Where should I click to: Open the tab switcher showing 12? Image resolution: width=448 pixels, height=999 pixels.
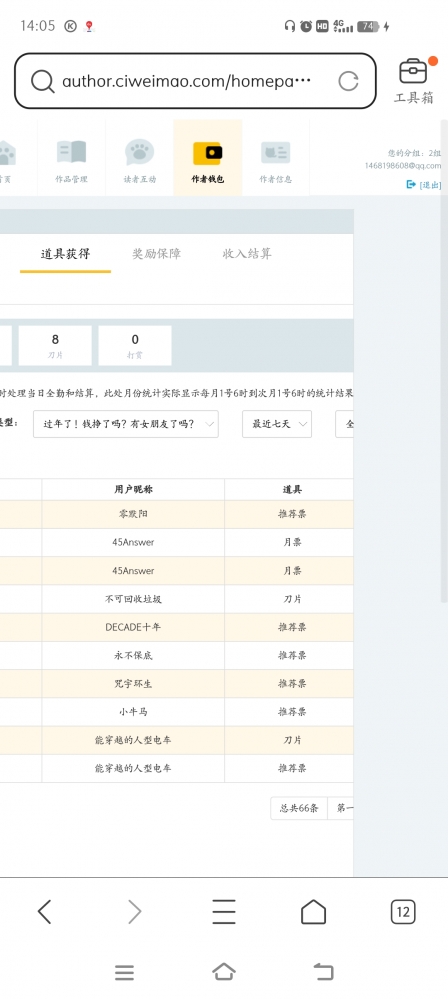pos(403,912)
